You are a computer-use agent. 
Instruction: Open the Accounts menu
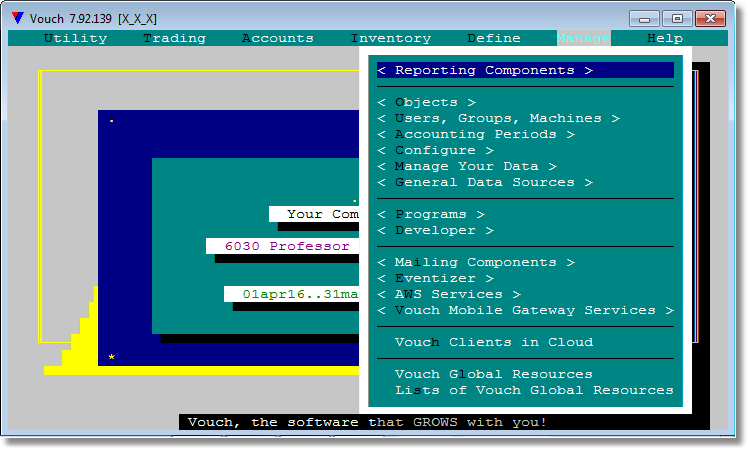[278, 38]
